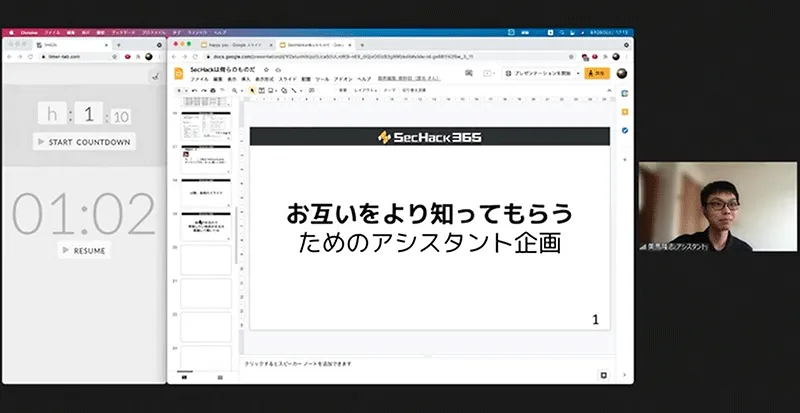800x413 pixels.
Task: Hide side panel using bottom-right chevron
Action: point(625,375)
